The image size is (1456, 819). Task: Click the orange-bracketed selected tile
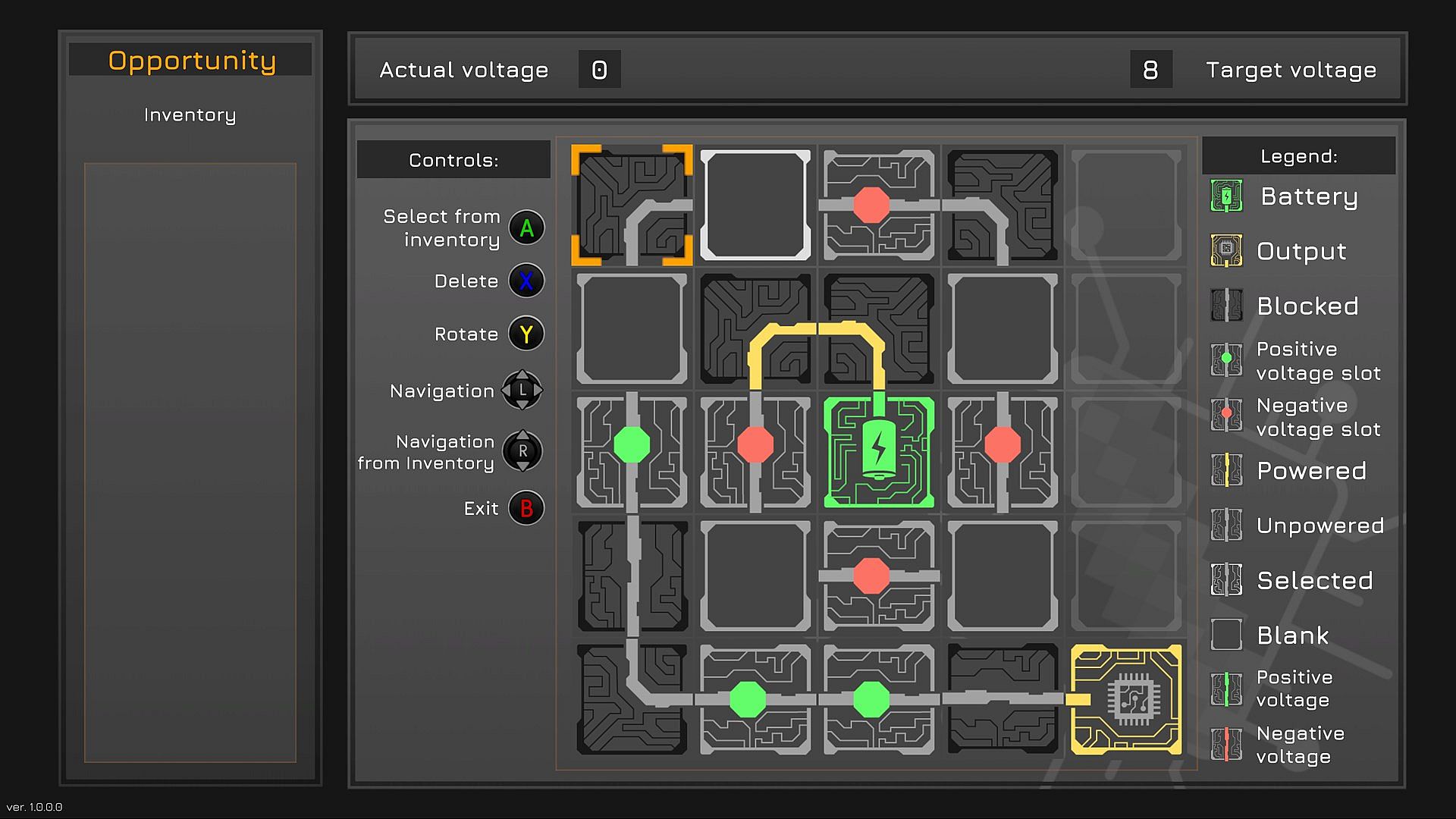pyautogui.click(x=632, y=205)
